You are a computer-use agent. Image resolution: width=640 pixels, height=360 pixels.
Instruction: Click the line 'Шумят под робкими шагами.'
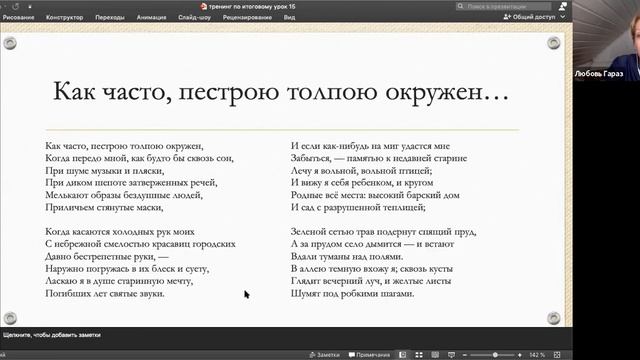click(x=352, y=293)
